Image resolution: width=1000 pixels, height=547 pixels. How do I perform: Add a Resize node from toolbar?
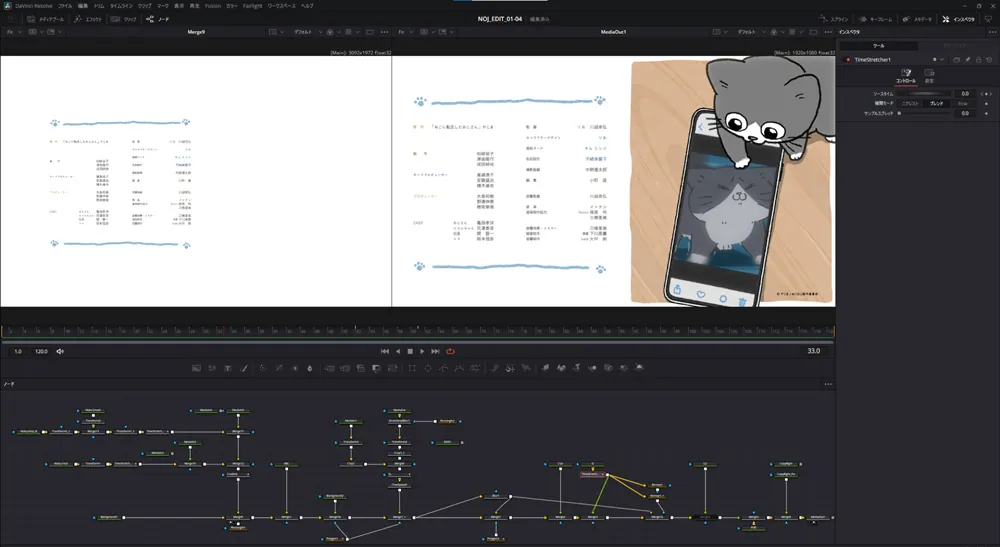376,368
